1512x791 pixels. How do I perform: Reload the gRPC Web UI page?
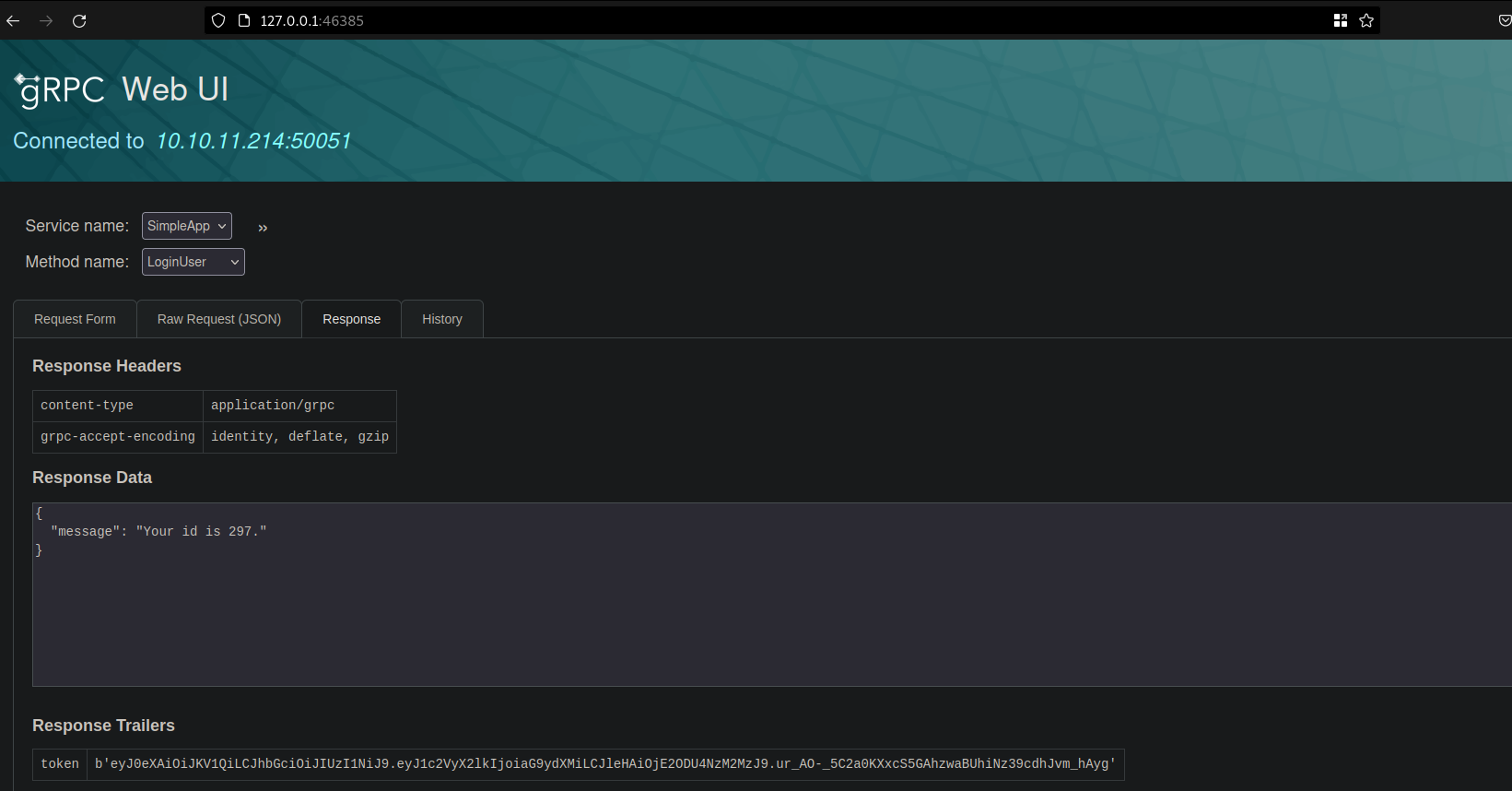[79, 20]
